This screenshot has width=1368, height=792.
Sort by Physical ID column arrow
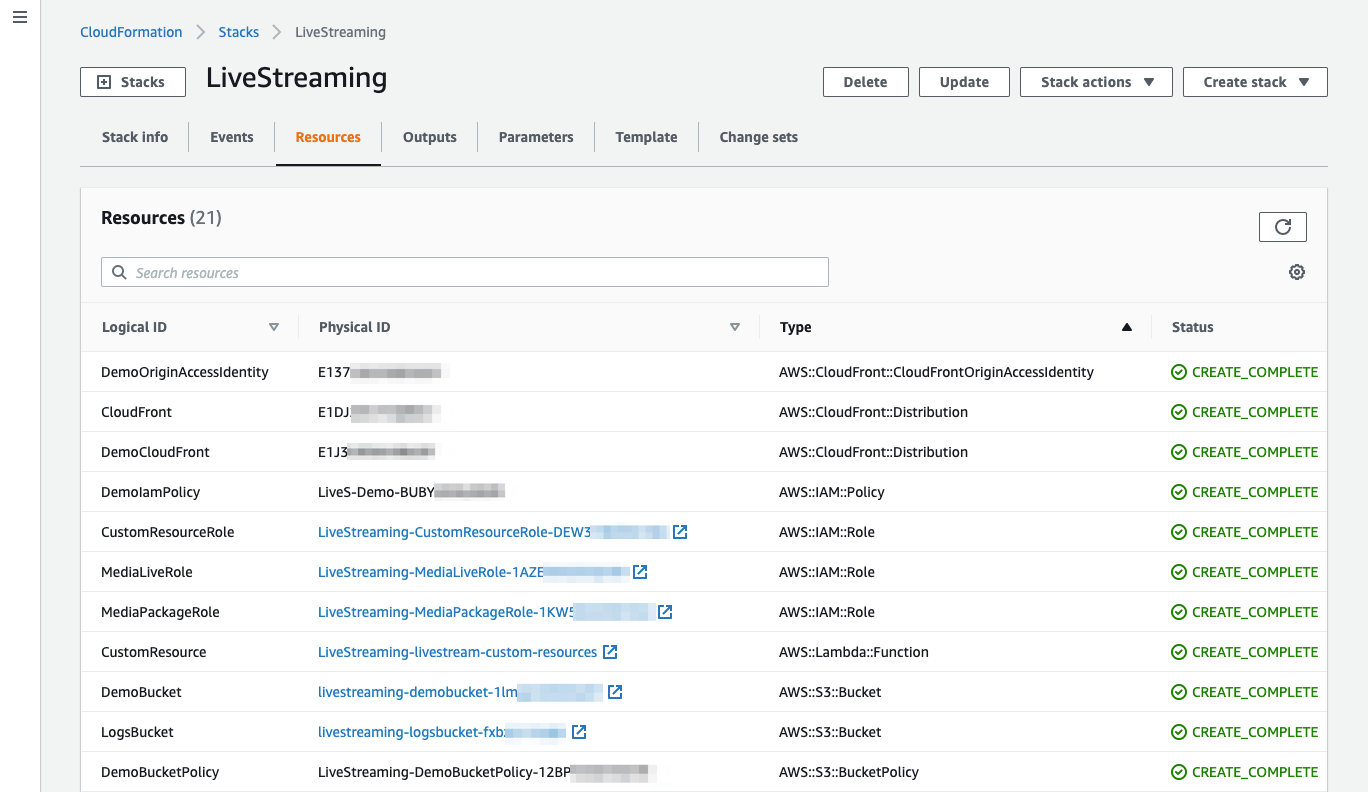click(x=735, y=327)
